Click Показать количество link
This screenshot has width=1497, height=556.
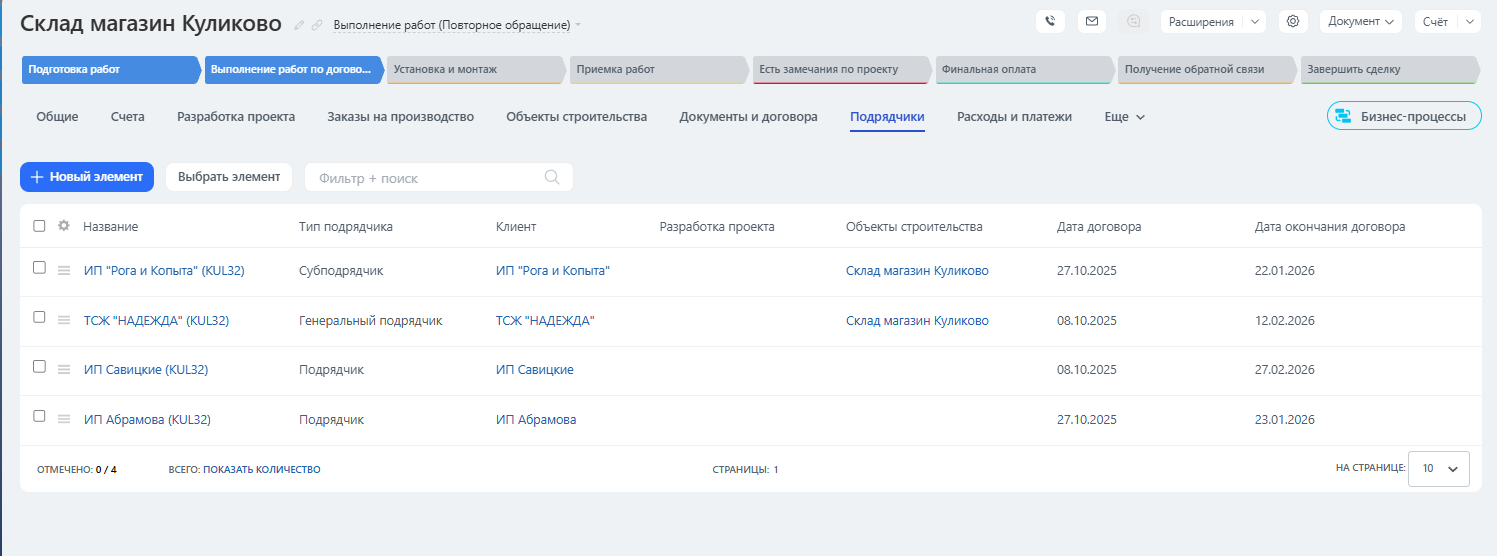(261, 469)
